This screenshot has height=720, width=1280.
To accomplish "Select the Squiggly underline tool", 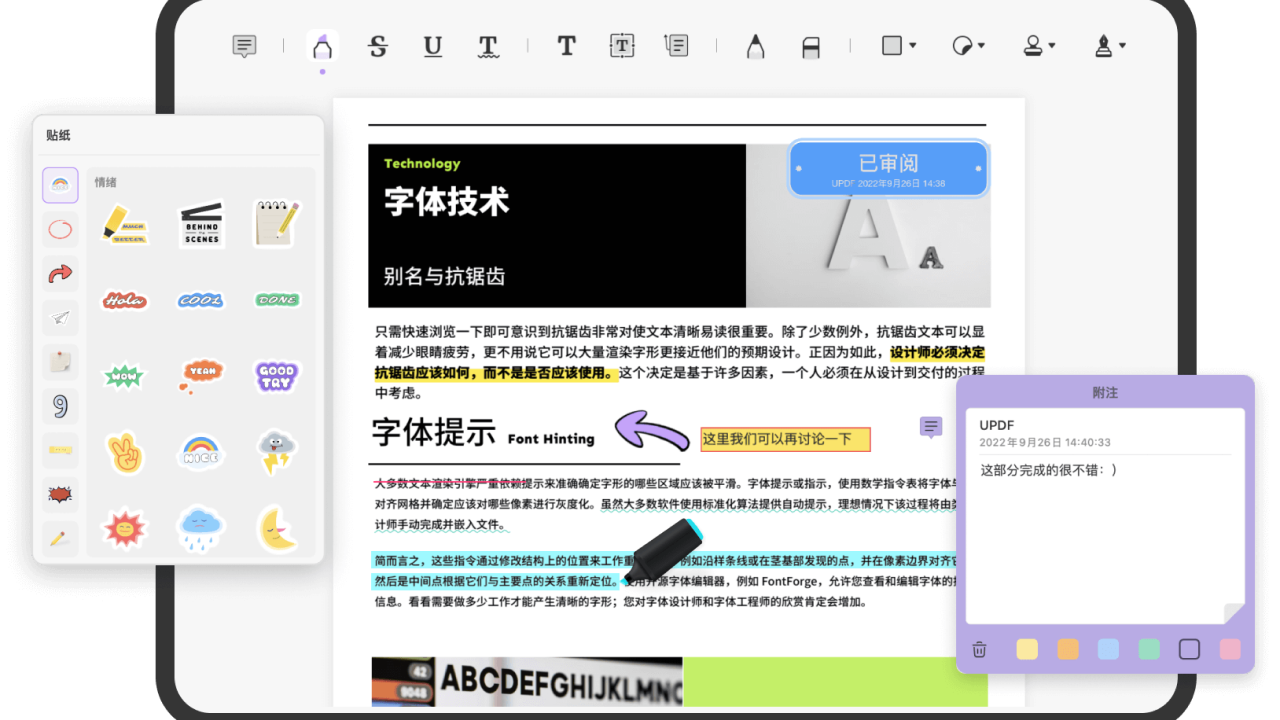I will (487, 46).
